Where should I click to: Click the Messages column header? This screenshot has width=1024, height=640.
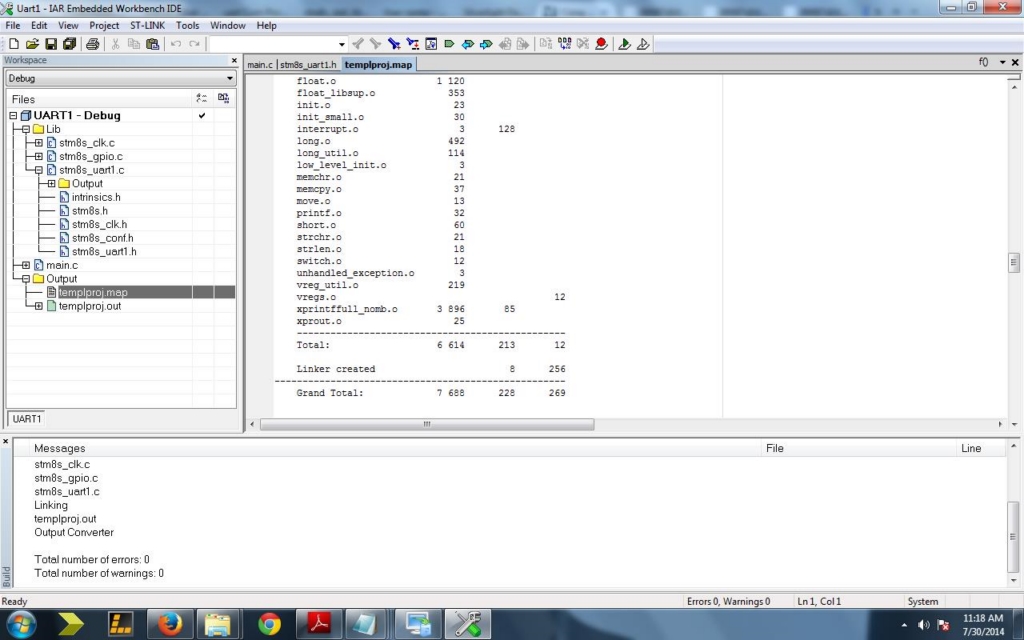(59, 448)
